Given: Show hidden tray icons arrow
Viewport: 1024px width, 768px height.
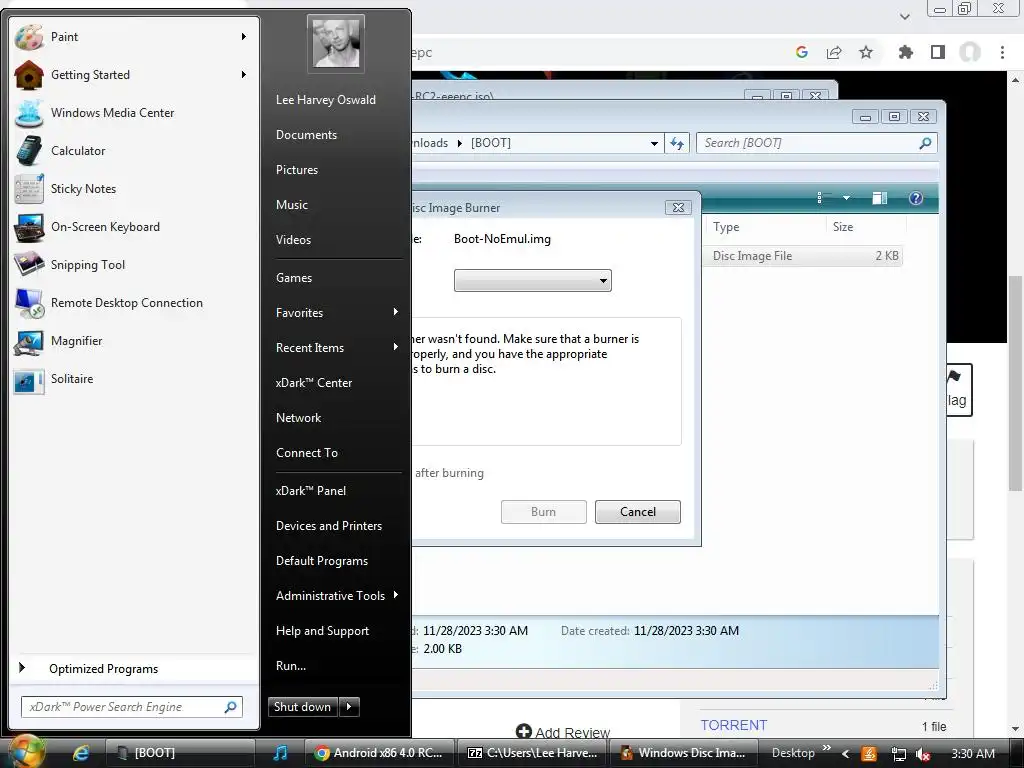Looking at the screenshot, I should coord(846,754).
